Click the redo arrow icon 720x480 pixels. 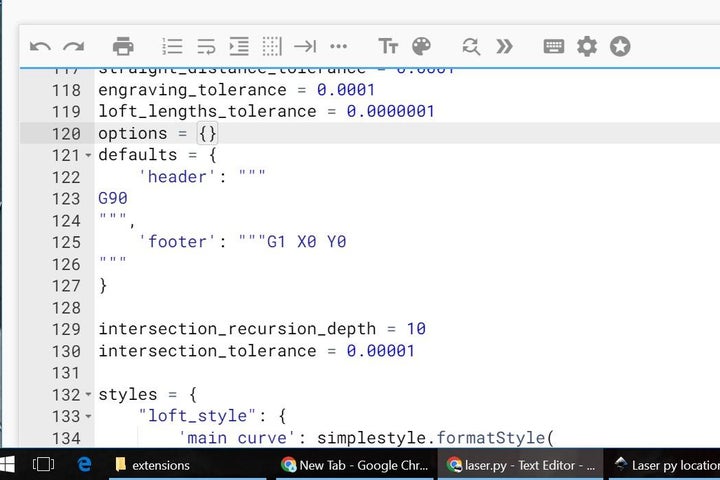click(x=73, y=46)
